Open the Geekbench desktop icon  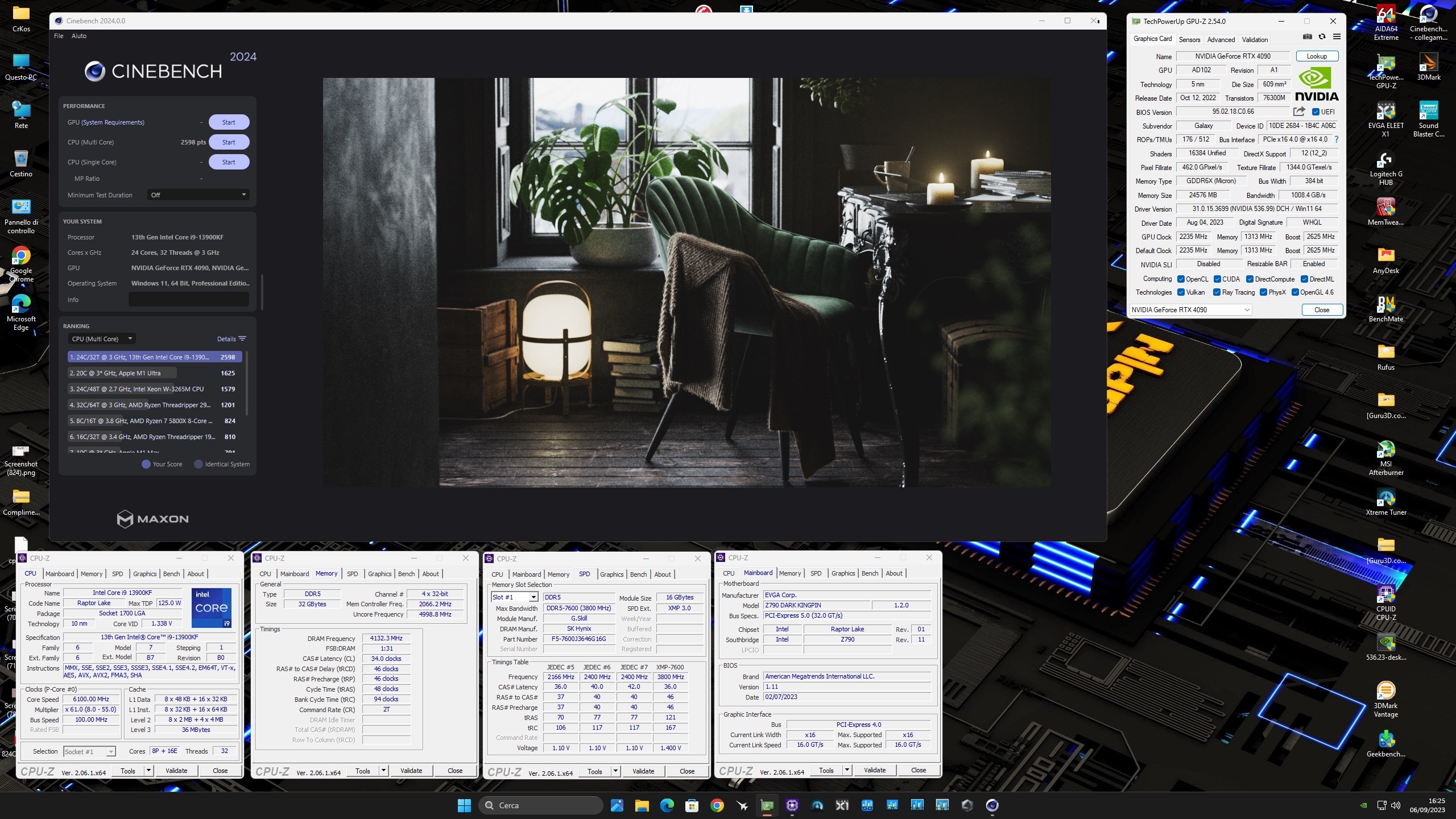1386,744
